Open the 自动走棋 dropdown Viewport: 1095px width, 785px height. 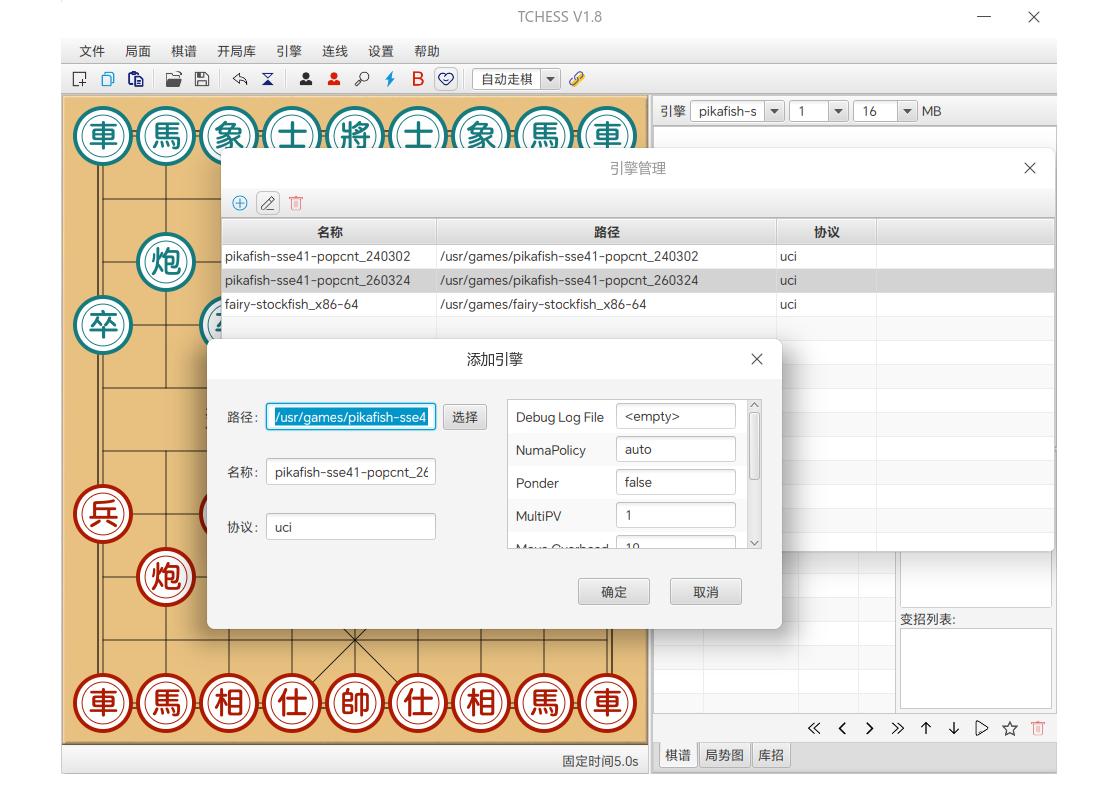pos(551,79)
